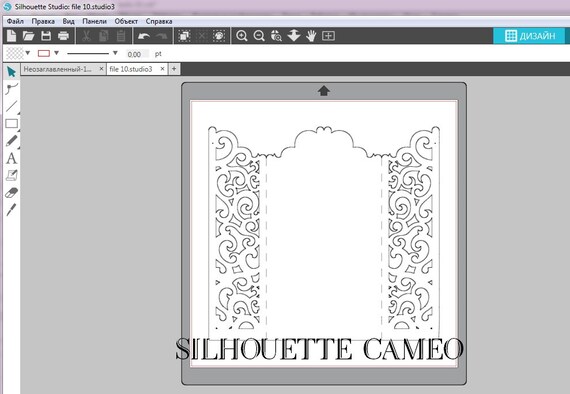Screen dimensions: 570x394
Task: Paste from clipboard
Action: click(x=121, y=36)
